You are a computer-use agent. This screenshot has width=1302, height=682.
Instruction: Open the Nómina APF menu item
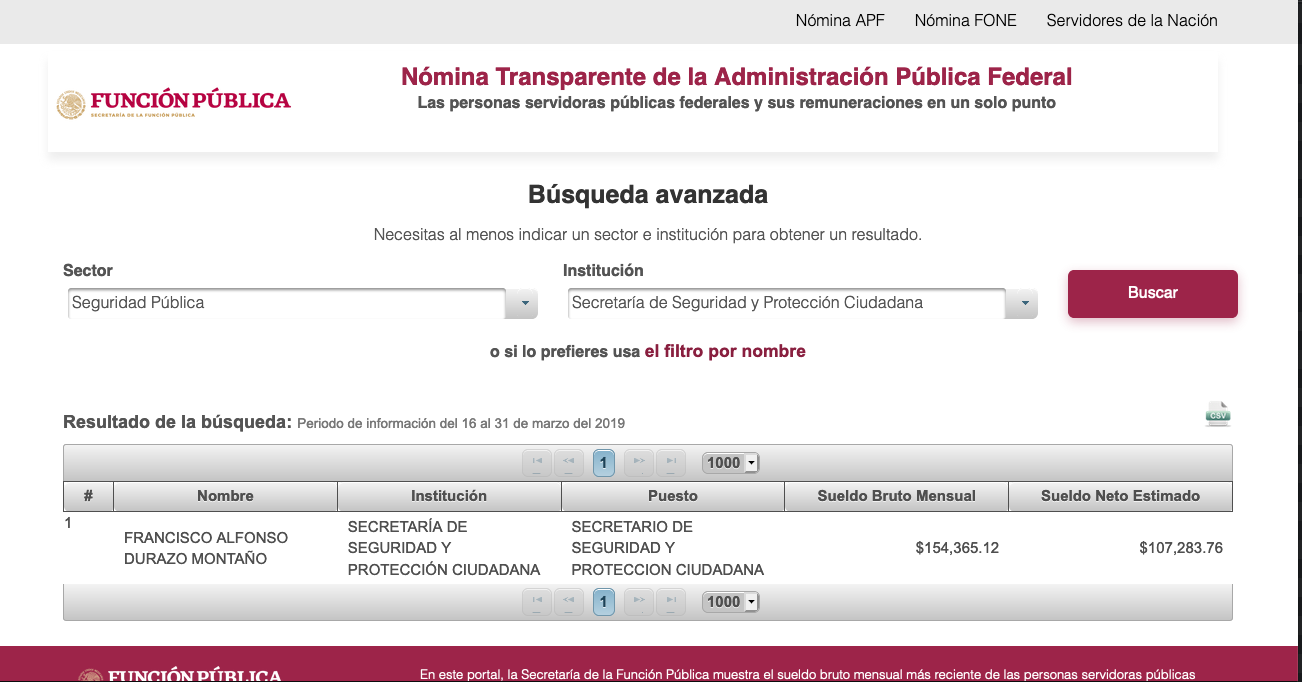point(840,20)
